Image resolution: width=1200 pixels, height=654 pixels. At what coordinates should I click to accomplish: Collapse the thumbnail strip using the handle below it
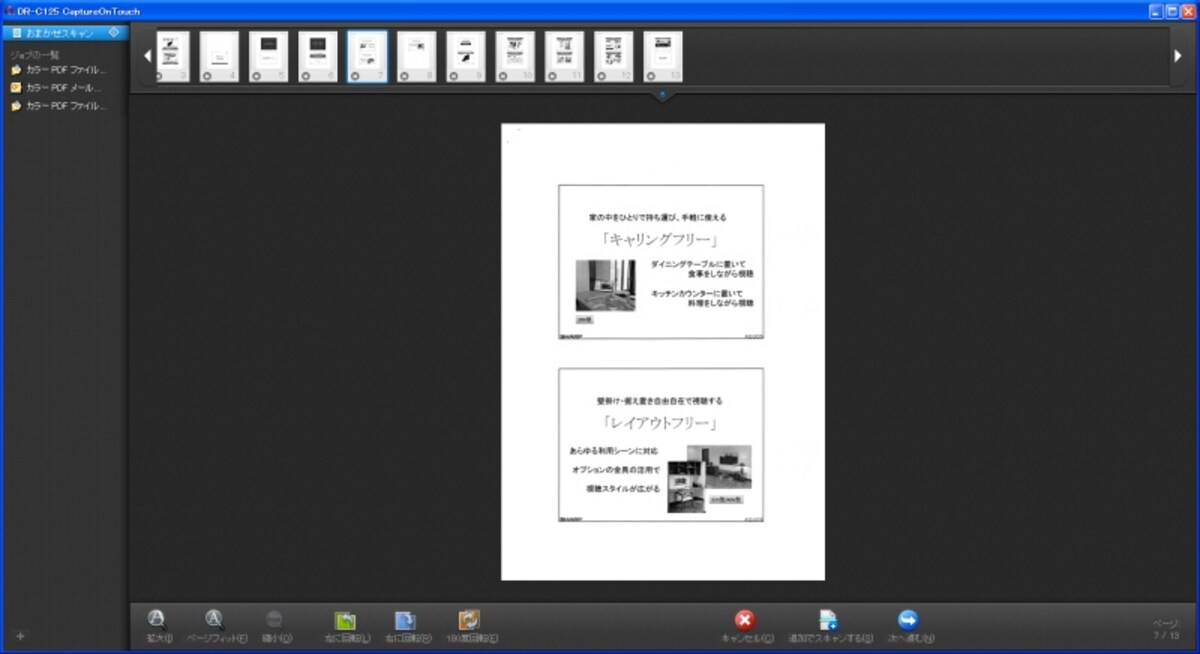click(663, 96)
